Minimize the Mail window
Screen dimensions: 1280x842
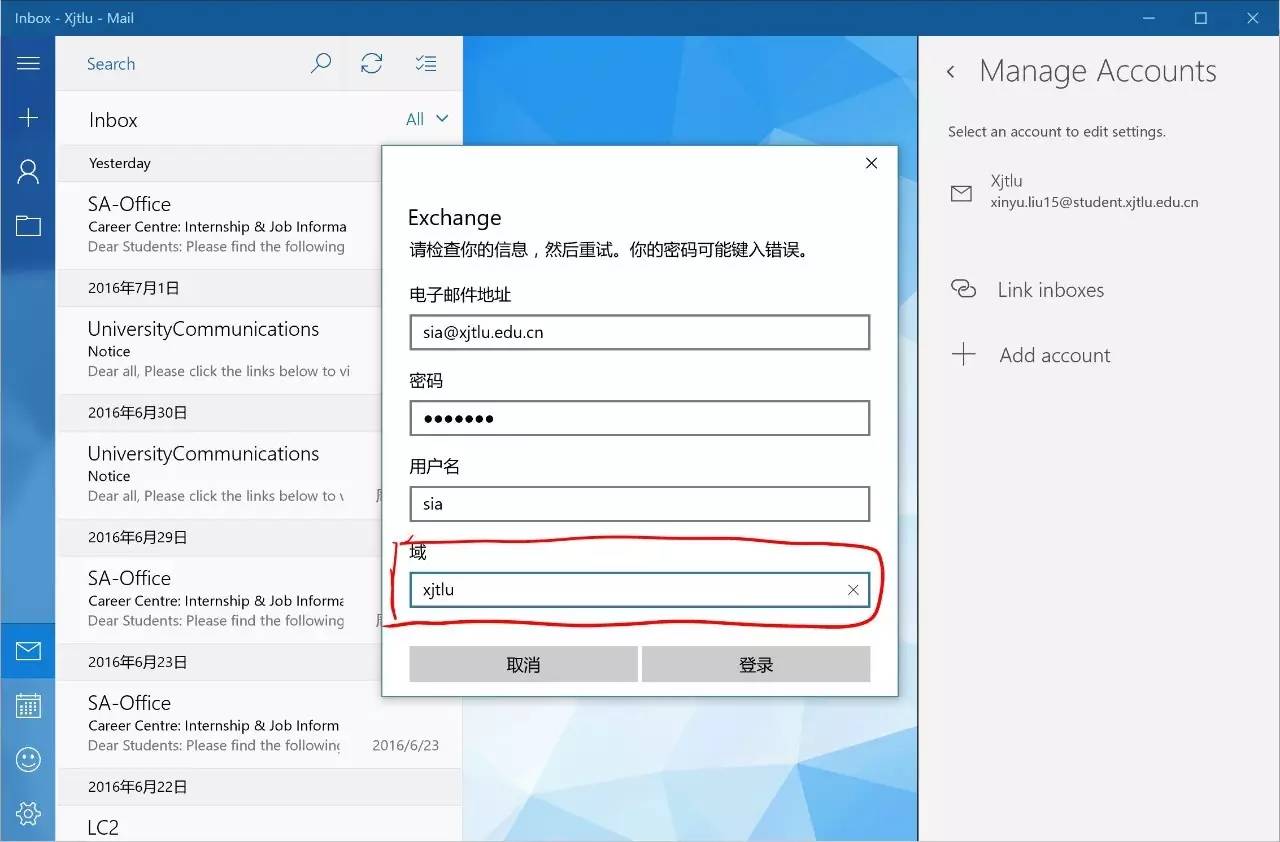(1149, 18)
